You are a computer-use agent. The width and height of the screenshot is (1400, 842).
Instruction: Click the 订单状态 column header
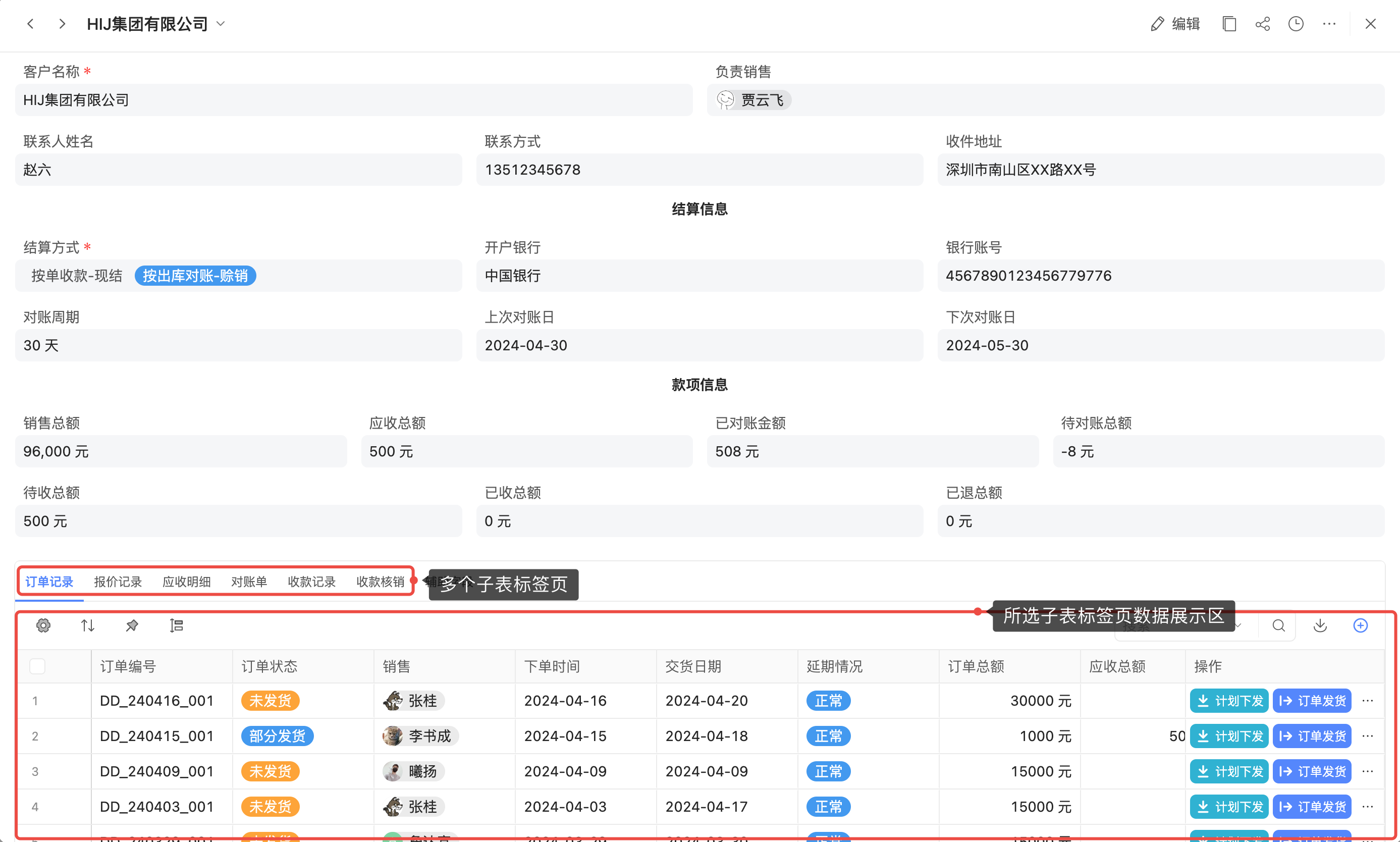(x=303, y=666)
